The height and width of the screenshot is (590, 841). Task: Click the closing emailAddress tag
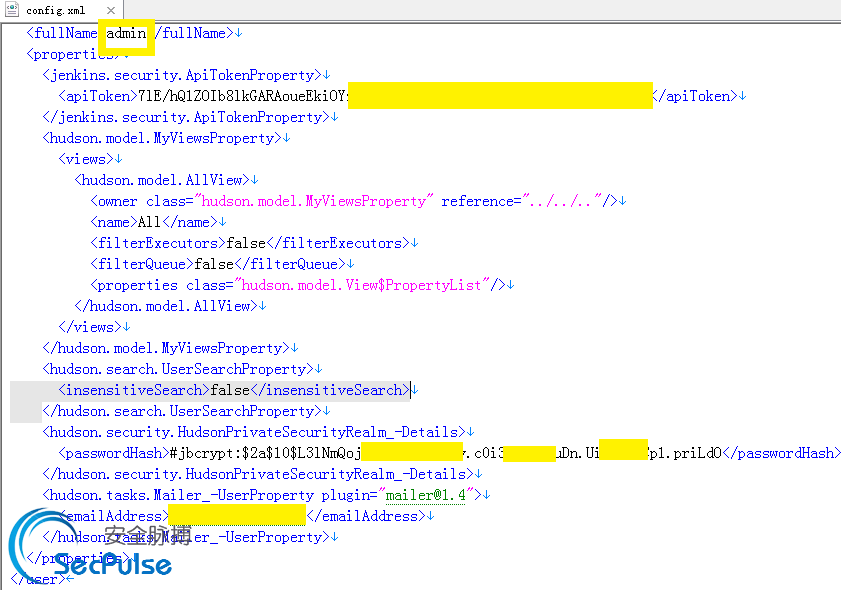coord(366,516)
